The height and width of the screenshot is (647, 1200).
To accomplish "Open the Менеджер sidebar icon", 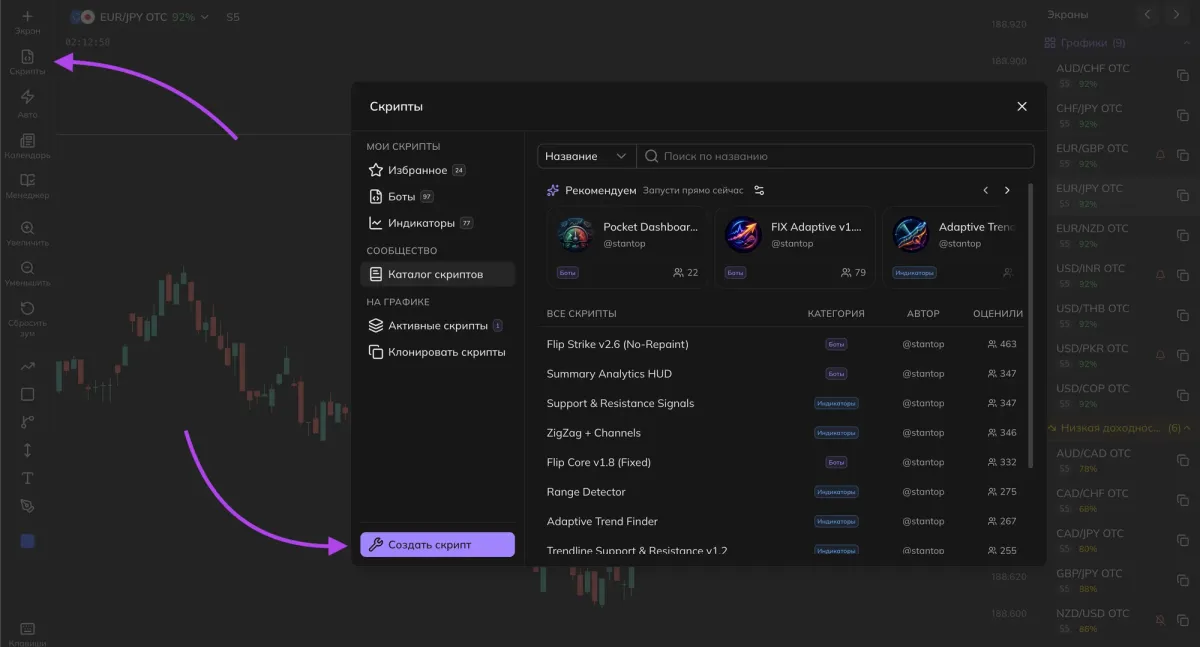I will click(27, 186).
